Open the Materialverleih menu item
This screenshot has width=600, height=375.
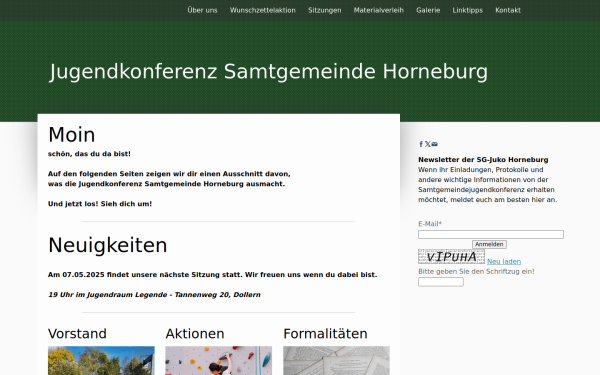[x=378, y=10]
